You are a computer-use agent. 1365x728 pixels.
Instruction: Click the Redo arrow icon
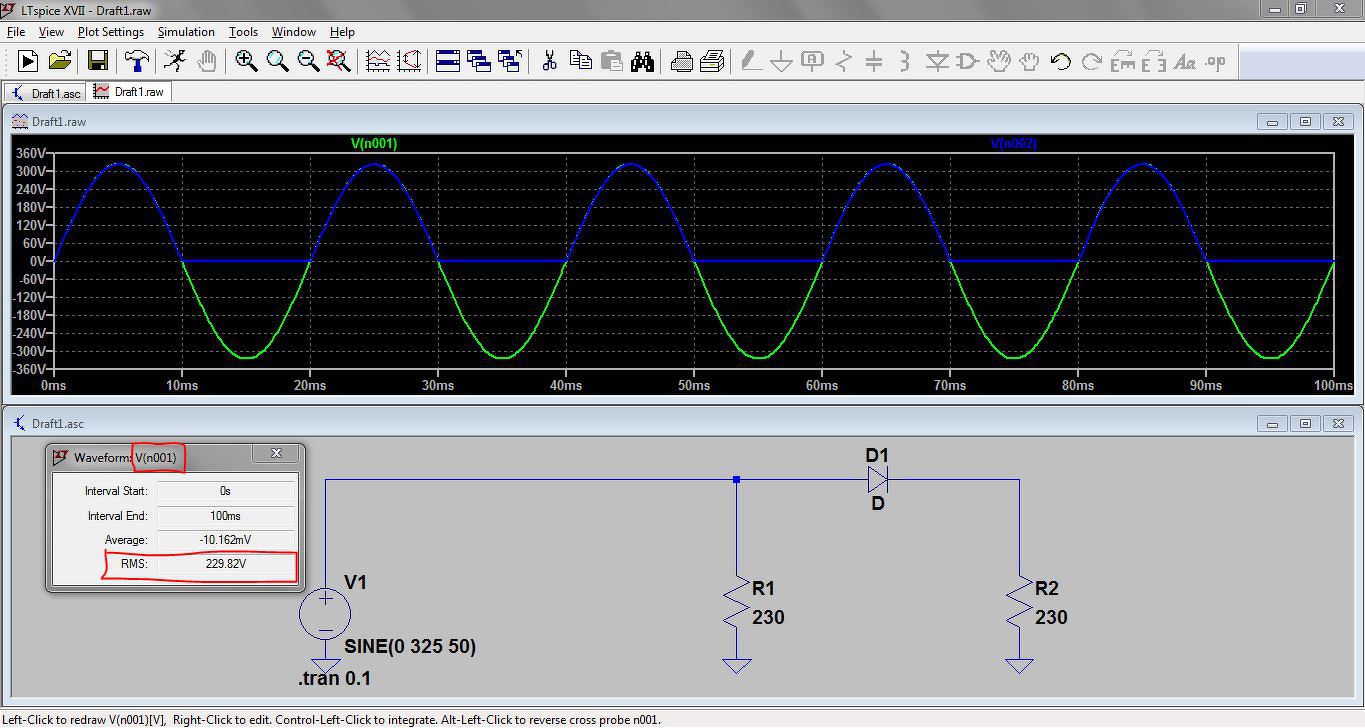coord(1091,62)
